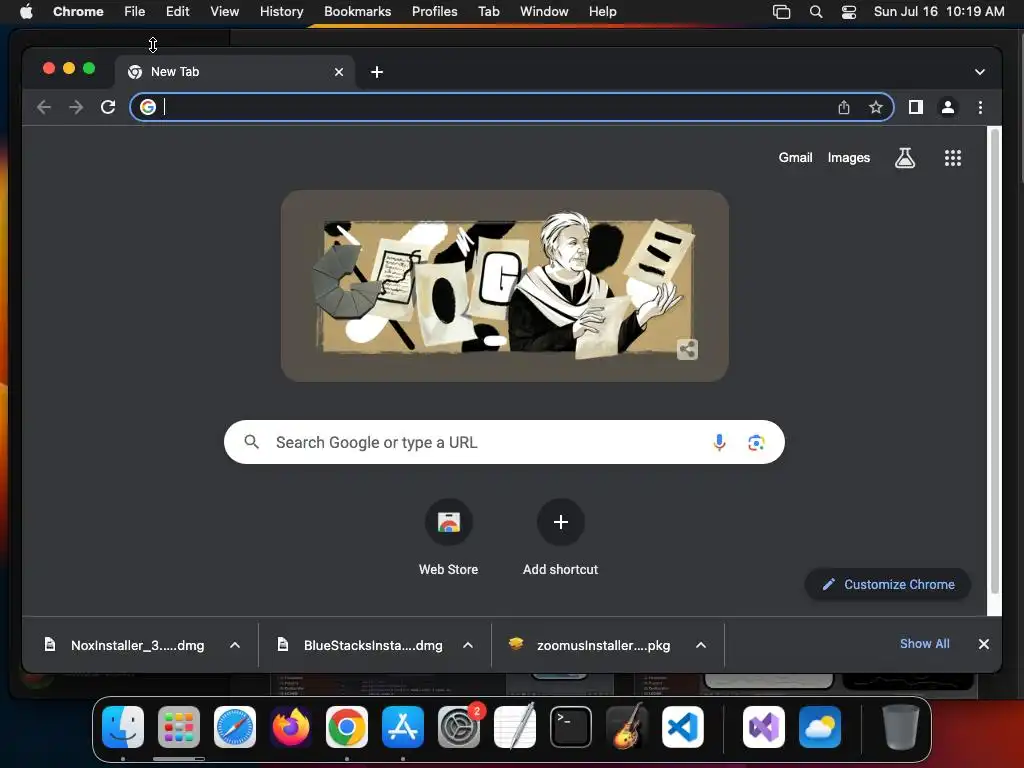Viewport: 1024px width, 768px height.
Task: Open the File menu
Action: pos(135,12)
